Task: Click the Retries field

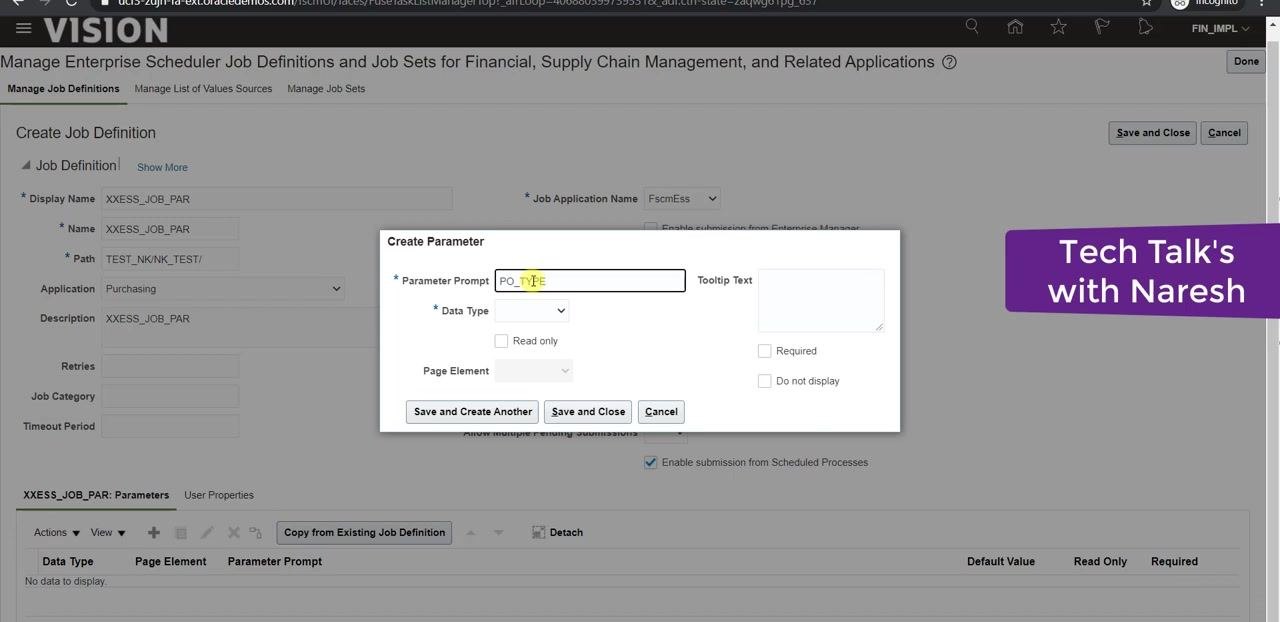Action: (170, 367)
